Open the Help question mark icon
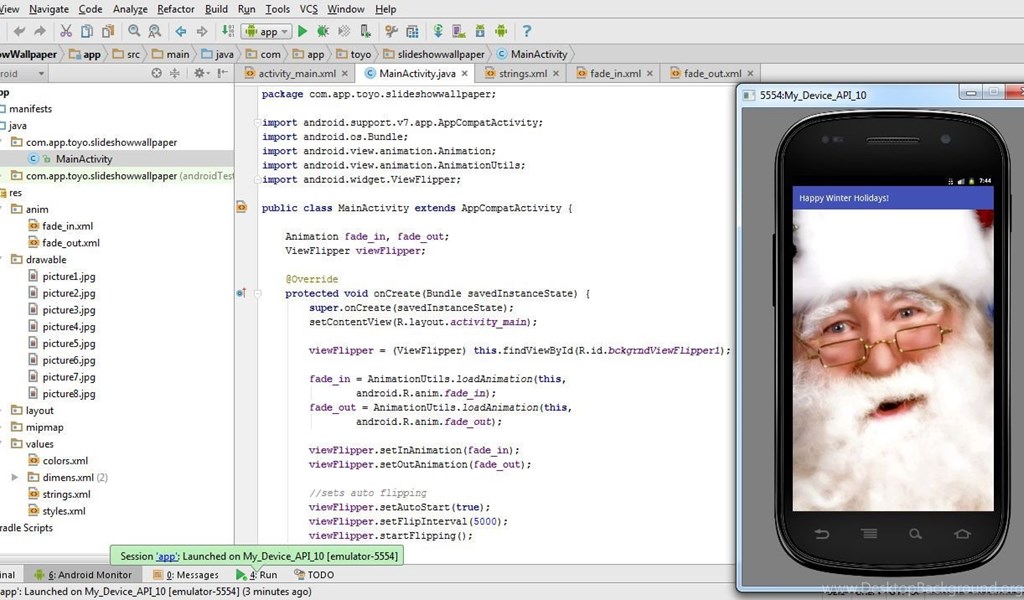 (526, 32)
